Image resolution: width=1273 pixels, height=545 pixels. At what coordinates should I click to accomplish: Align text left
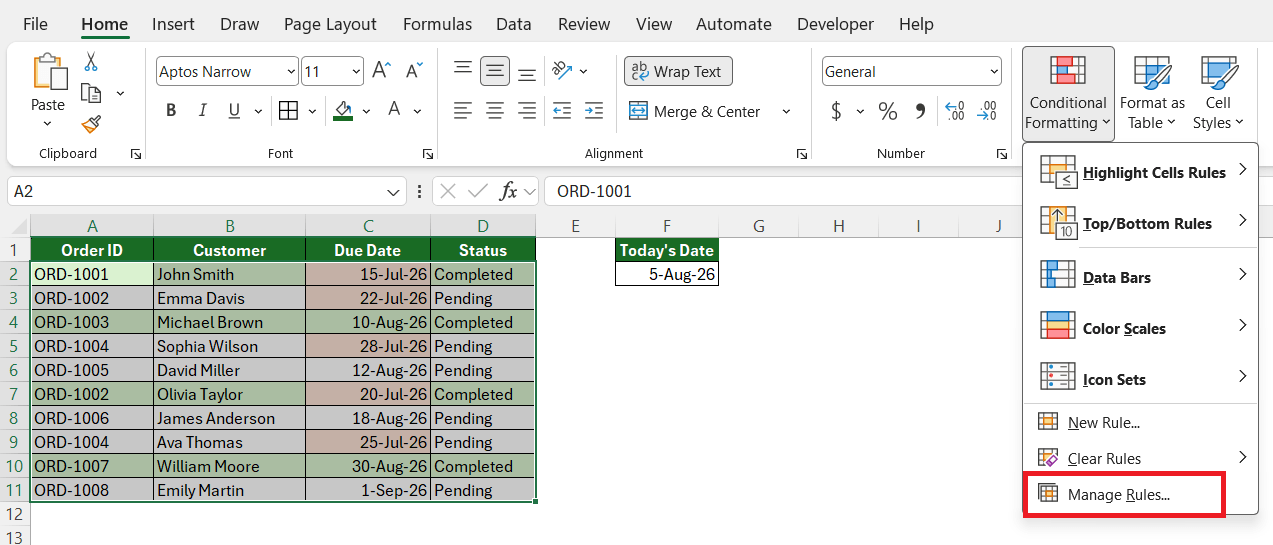(x=463, y=111)
